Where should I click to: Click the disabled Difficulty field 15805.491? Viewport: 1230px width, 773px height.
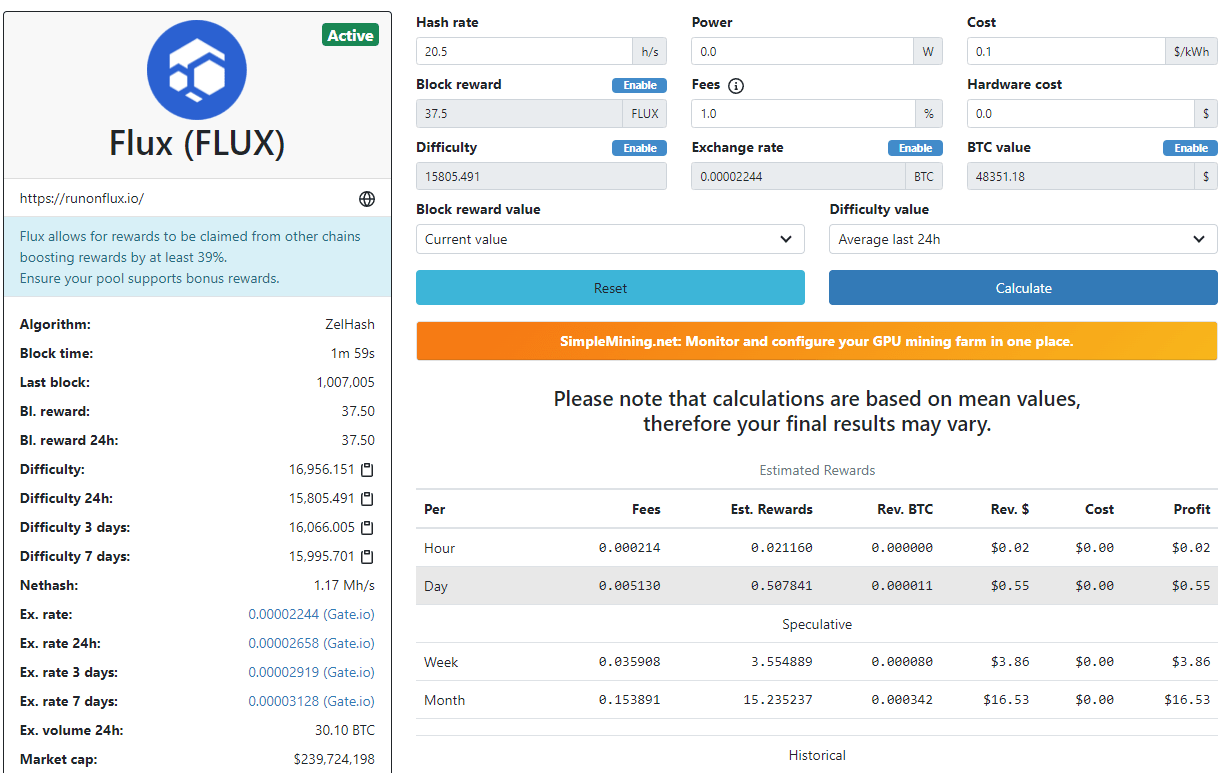tap(541, 176)
